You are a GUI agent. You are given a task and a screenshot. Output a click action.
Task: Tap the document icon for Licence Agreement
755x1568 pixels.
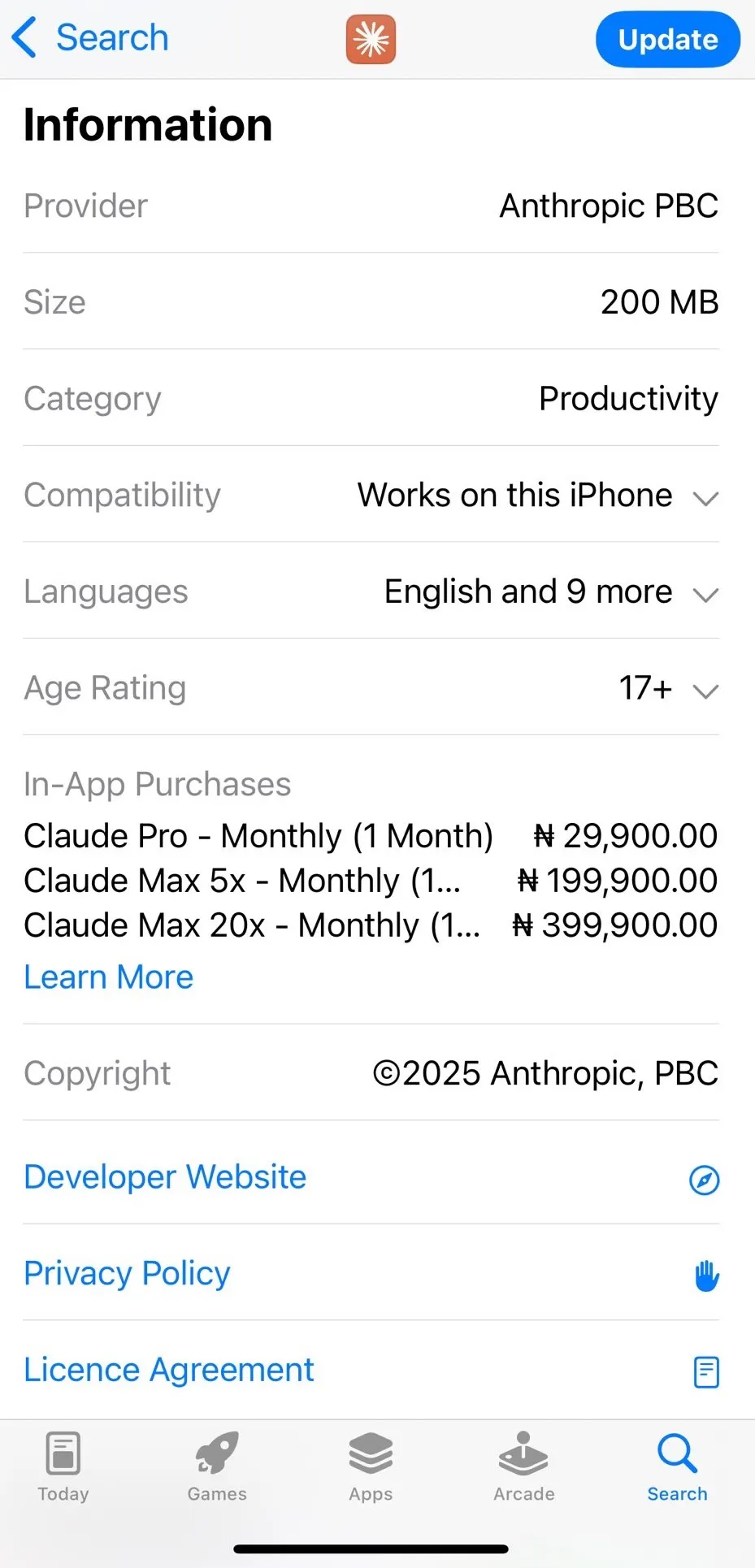(706, 1372)
